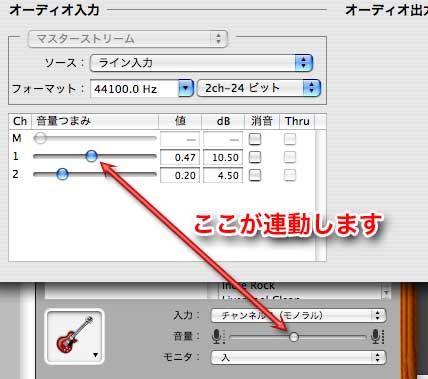This screenshot has width=428, height=379.
Task: Open the 入力 channel dropdown
Action: click(x=298, y=315)
